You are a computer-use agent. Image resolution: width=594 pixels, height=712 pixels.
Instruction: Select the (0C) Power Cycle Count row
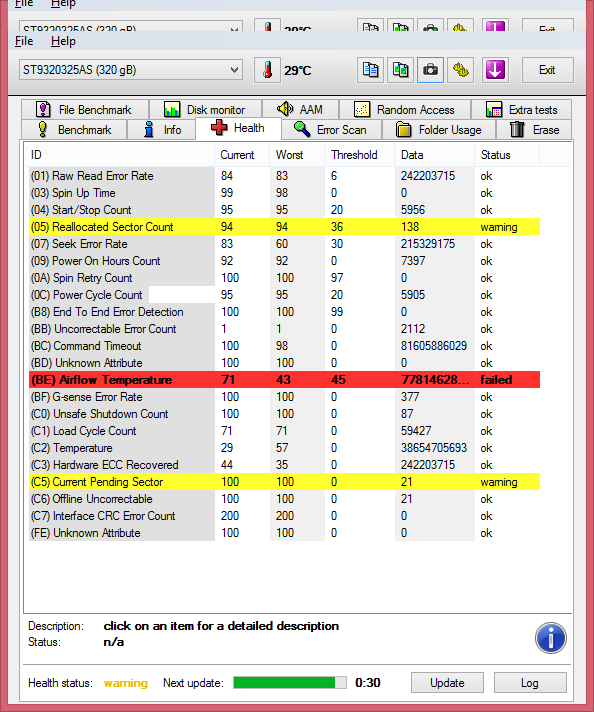(285, 295)
